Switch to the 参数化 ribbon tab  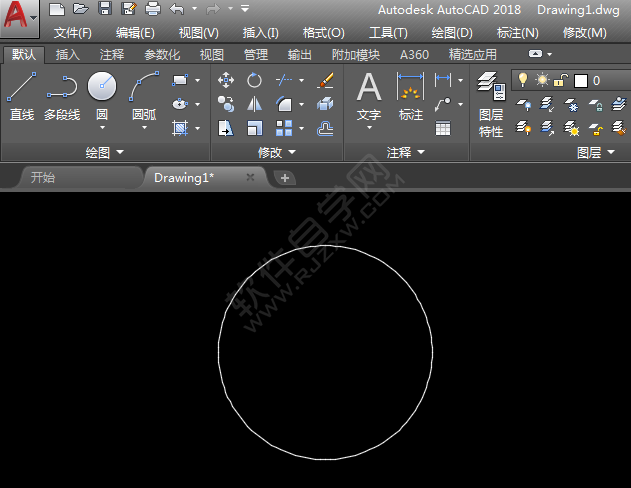point(162,54)
